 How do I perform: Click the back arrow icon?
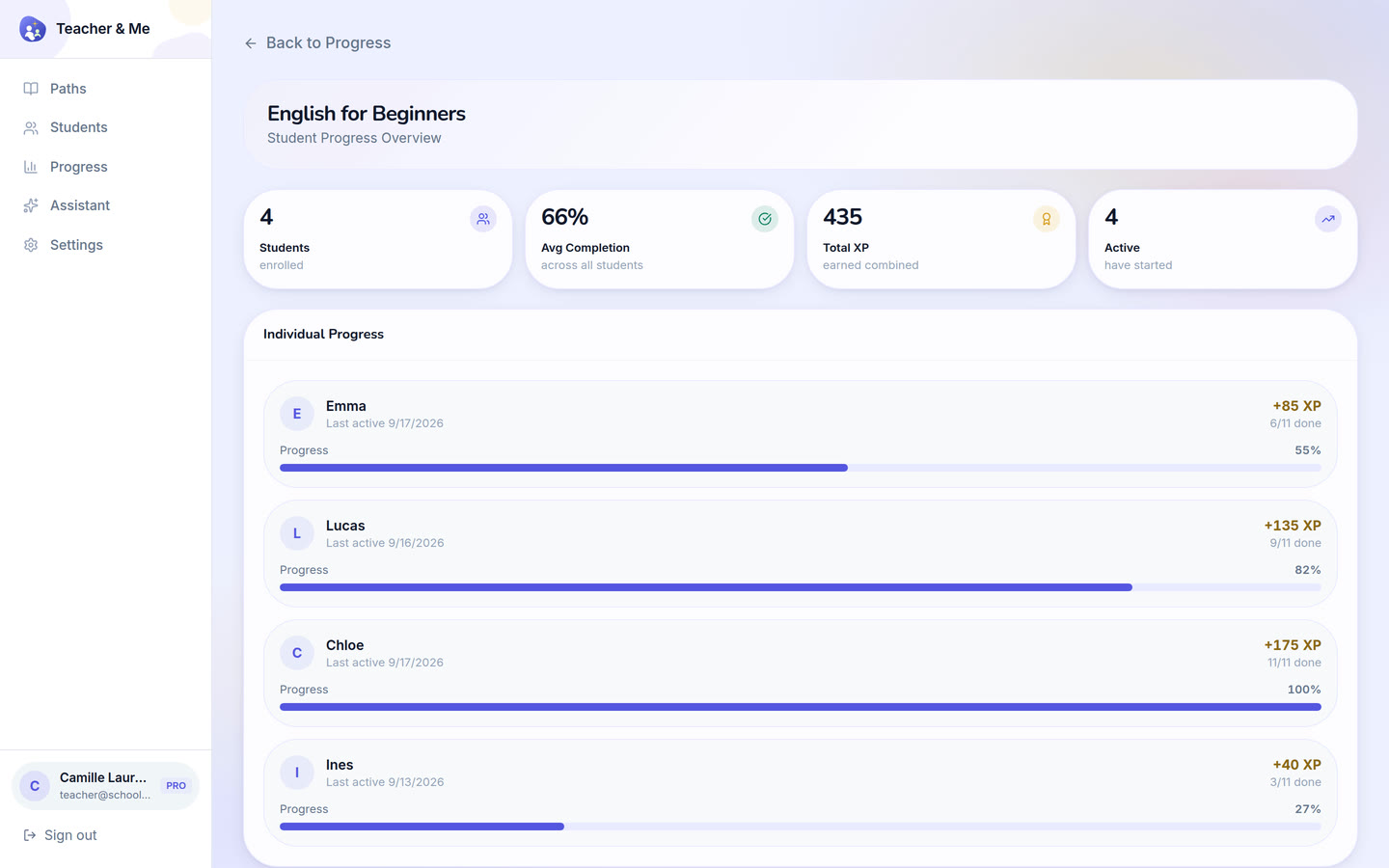(251, 43)
